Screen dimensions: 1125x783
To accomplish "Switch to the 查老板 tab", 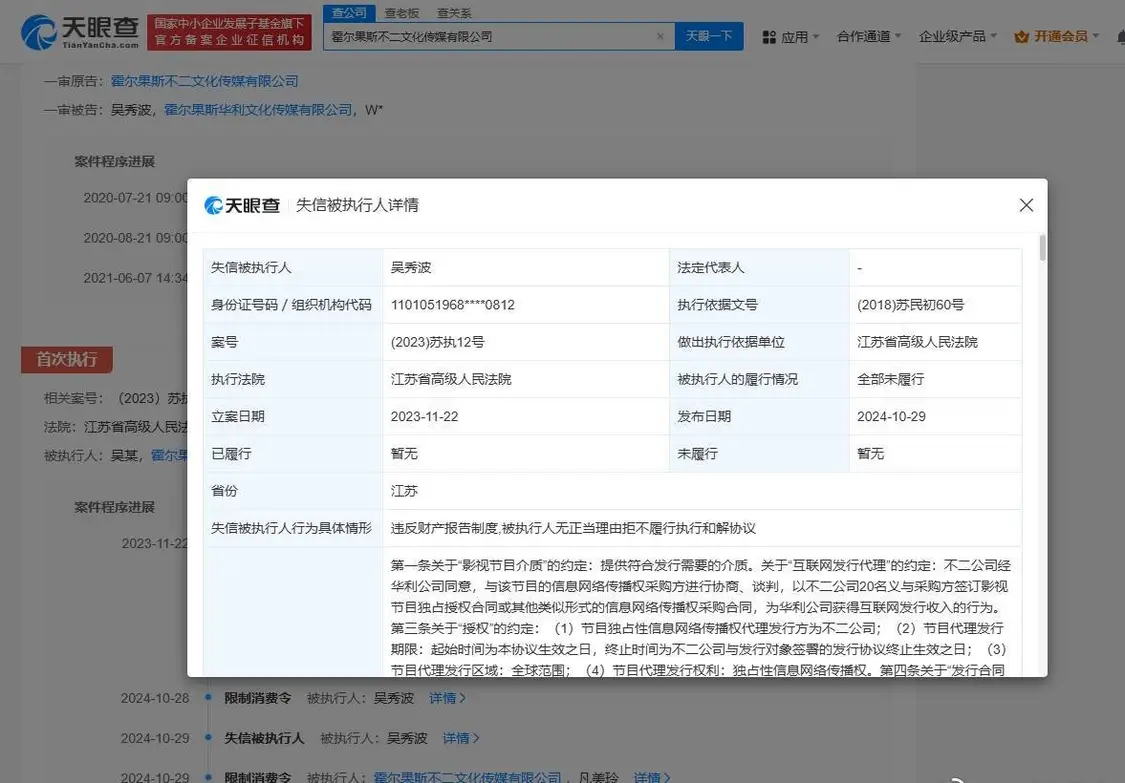I will (402, 13).
